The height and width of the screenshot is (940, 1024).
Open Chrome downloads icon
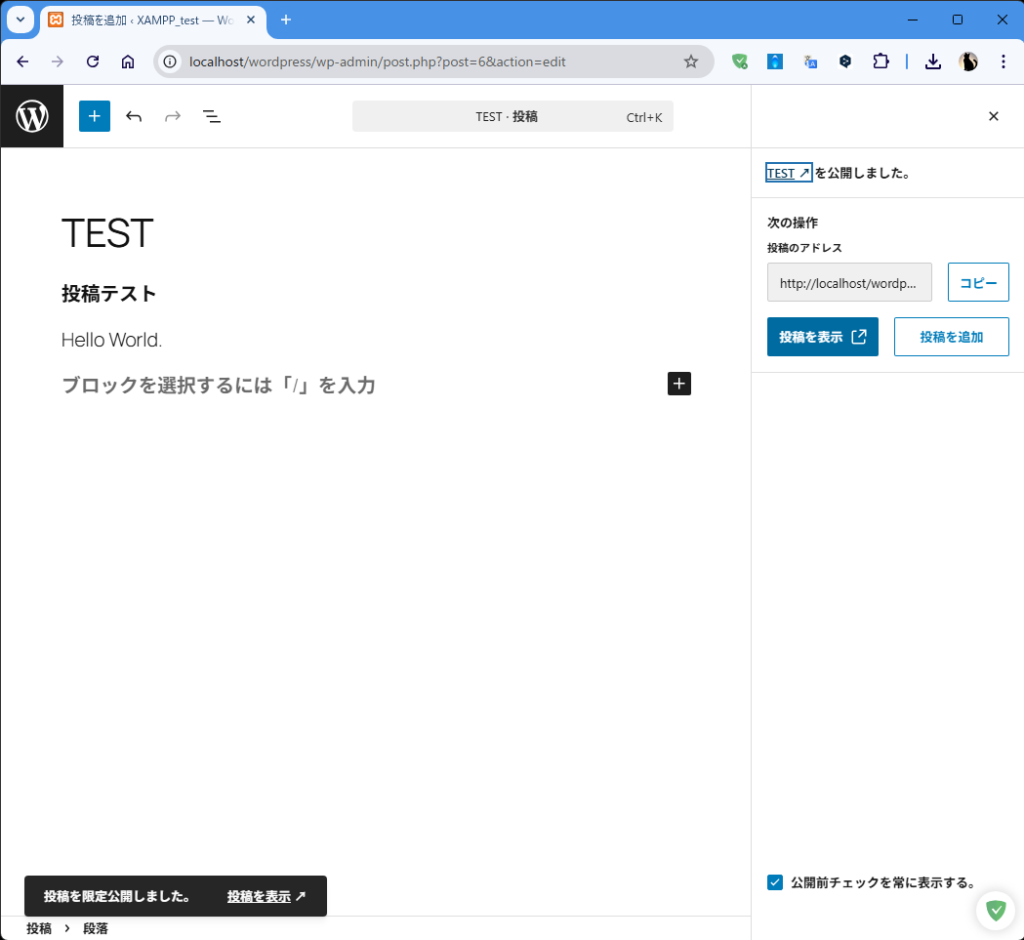(x=932, y=62)
